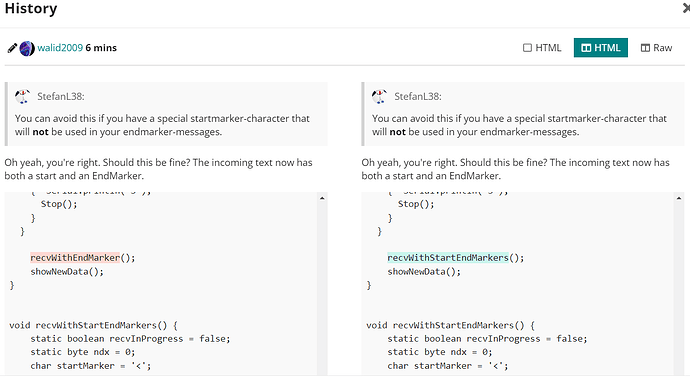Click the '6 mins' timestamp
This screenshot has height=378, width=690.
(x=101, y=48)
